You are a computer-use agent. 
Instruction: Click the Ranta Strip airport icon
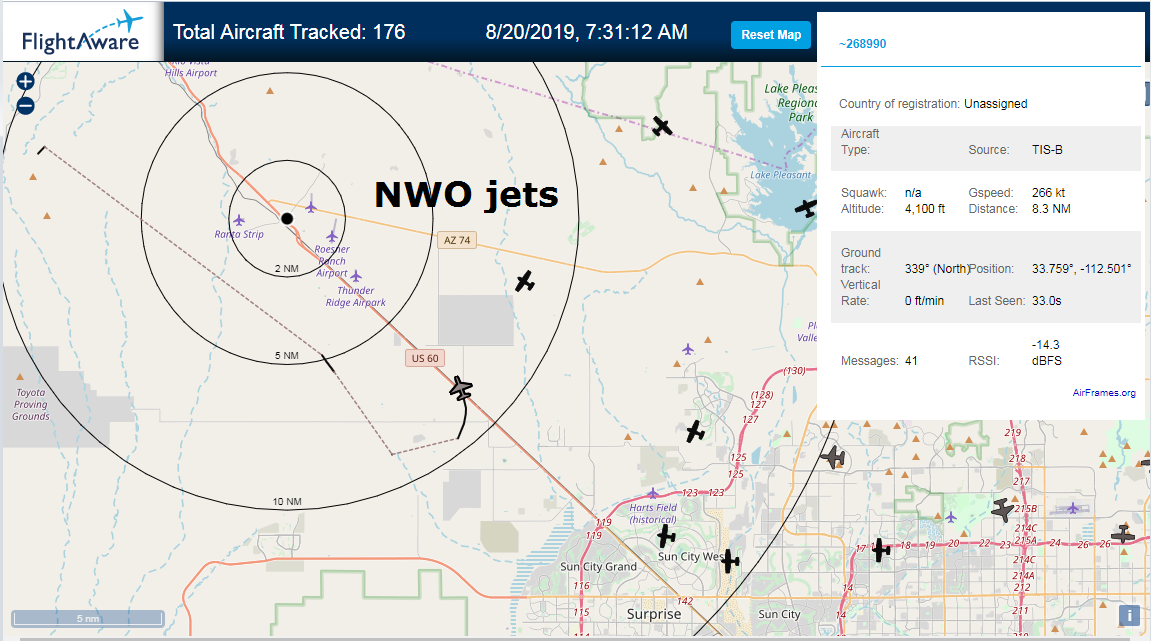[x=239, y=220]
